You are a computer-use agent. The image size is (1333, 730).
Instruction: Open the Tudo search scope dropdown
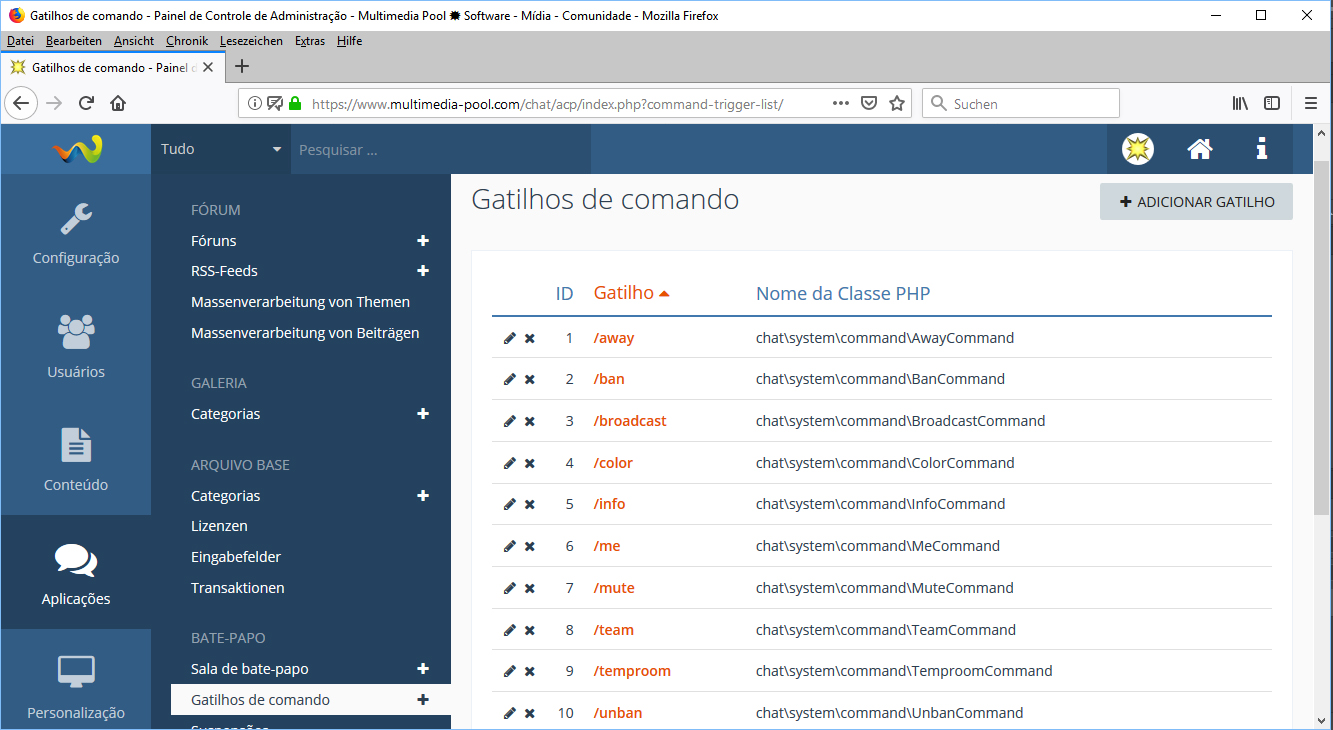[221, 149]
